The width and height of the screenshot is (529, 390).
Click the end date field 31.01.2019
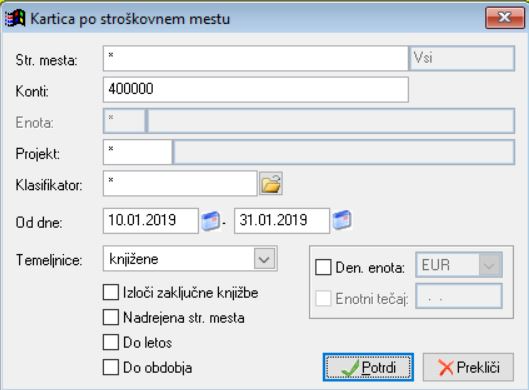[x=282, y=221]
